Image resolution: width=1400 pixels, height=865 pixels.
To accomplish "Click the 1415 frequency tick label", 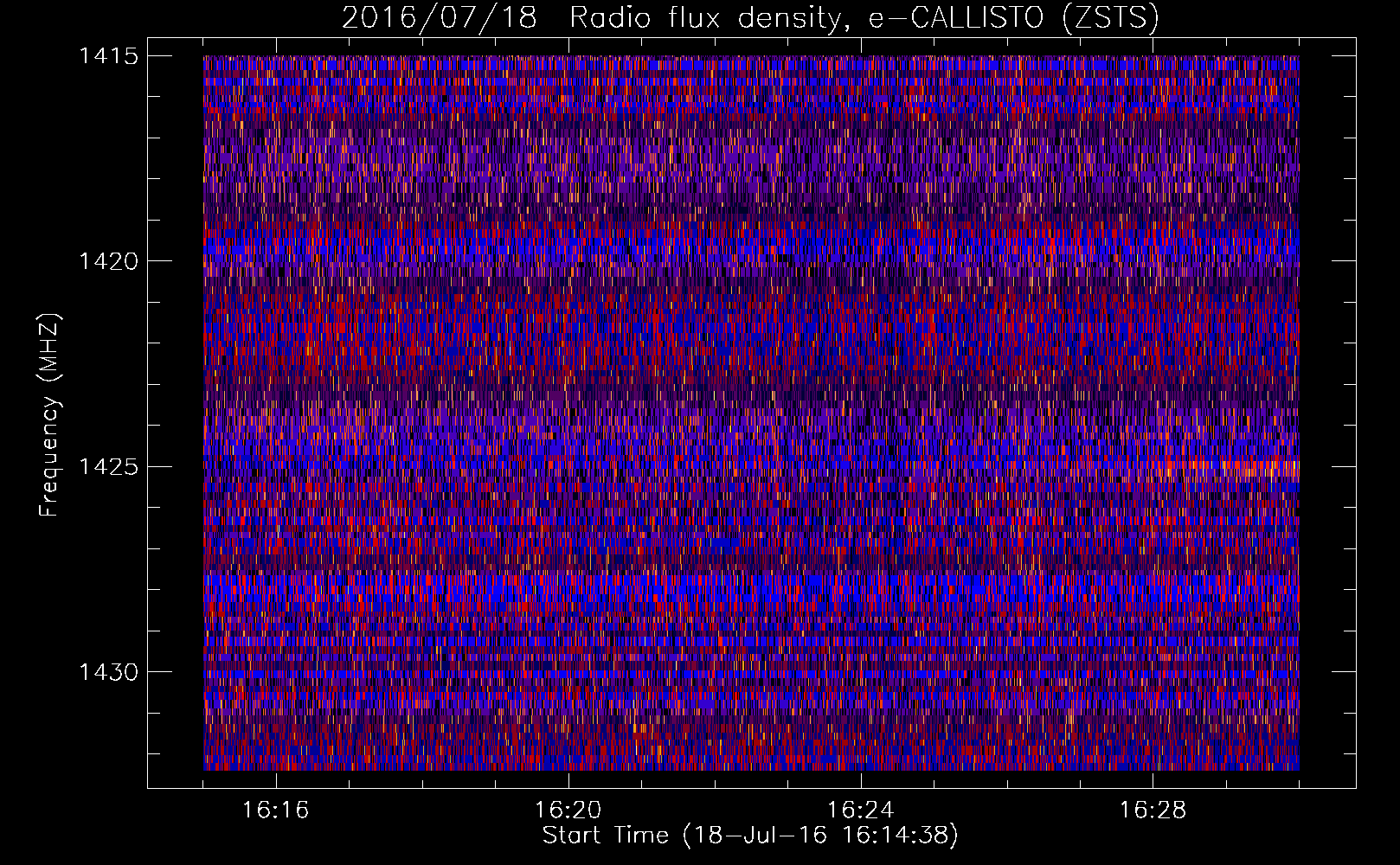I will click(x=108, y=56).
